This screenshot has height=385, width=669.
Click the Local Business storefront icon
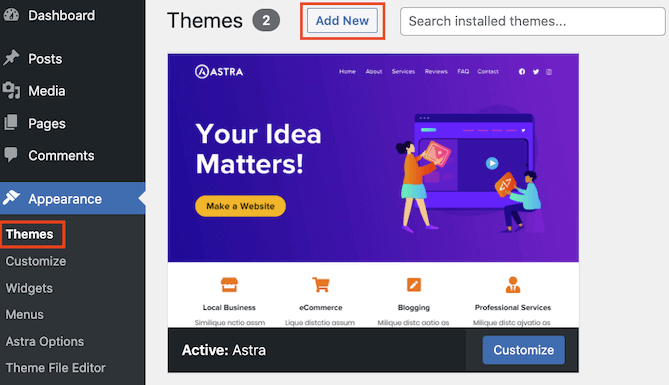(229, 285)
